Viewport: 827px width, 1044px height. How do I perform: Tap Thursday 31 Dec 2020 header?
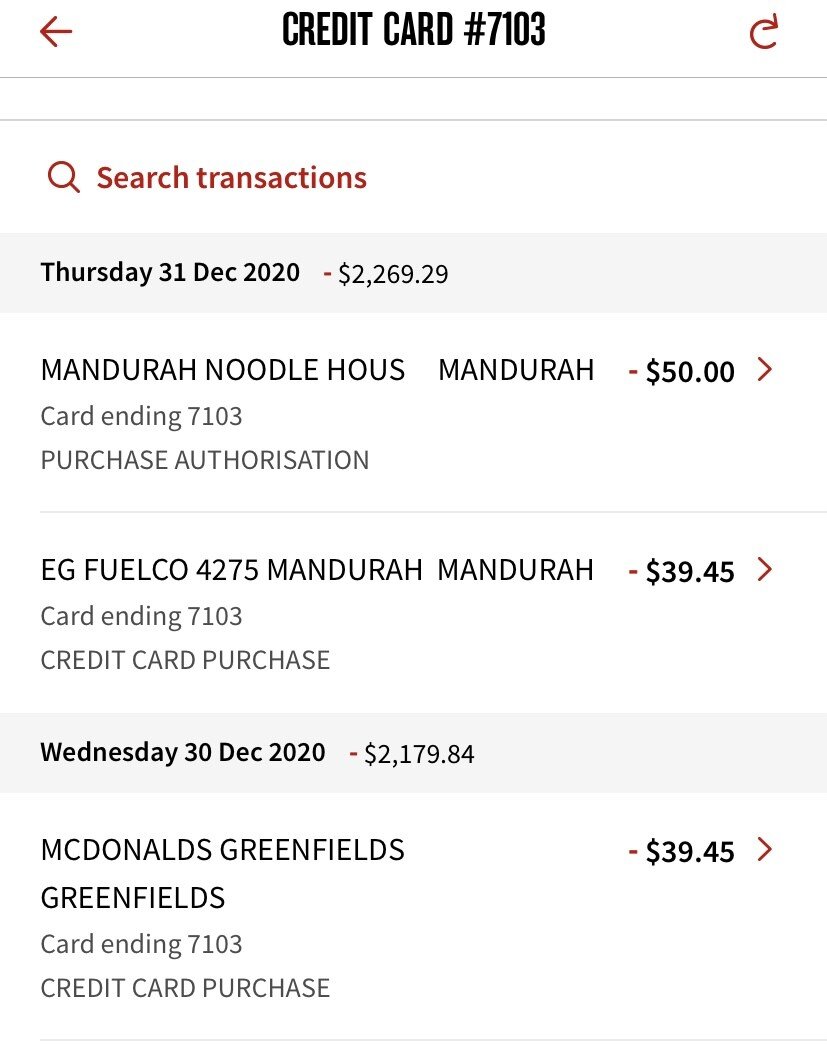click(x=170, y=272)
